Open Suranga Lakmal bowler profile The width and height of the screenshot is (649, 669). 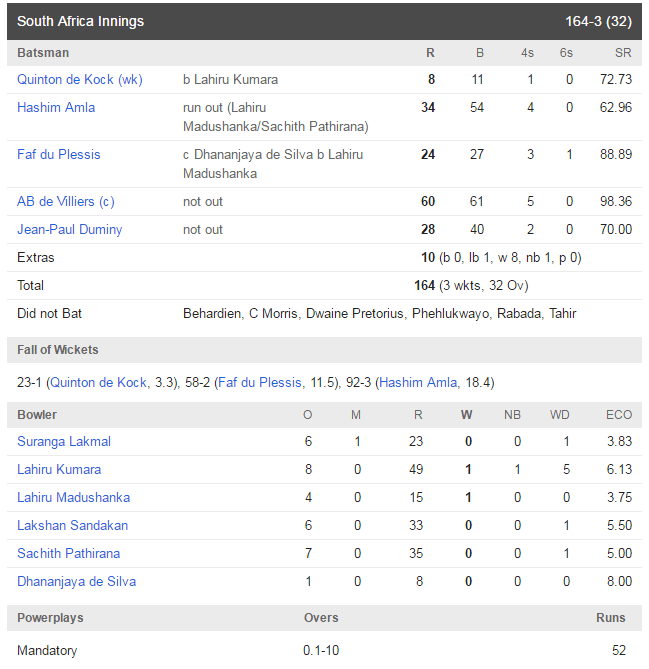pyautogui.click(x=64, y=442)
